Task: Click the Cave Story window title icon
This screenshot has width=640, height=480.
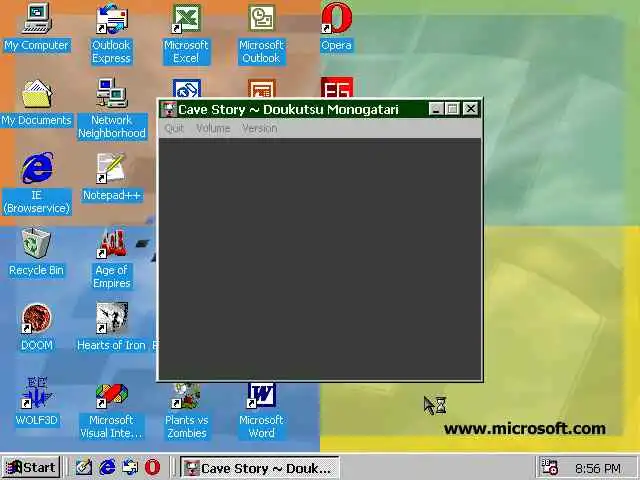Action: 168,109
